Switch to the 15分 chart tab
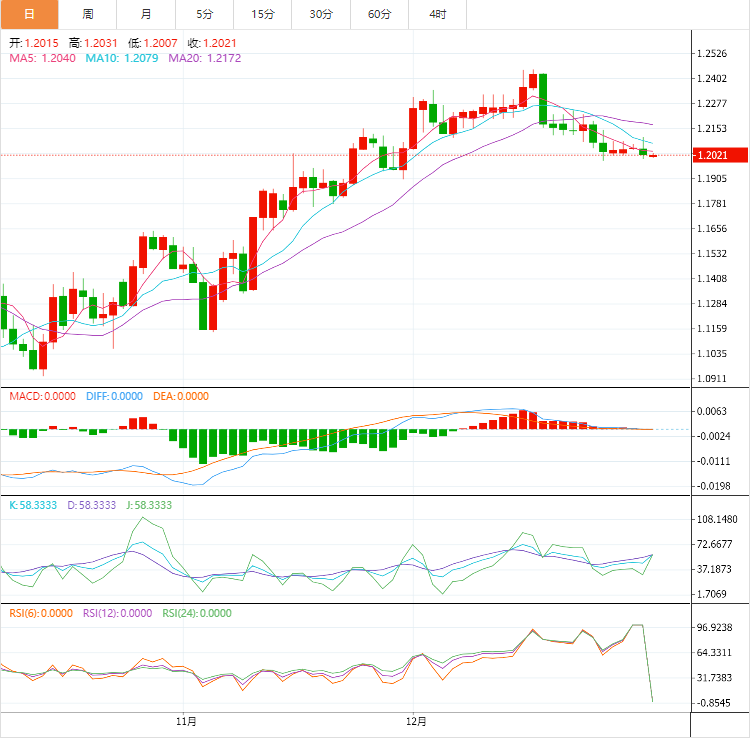The height and width of the screenshot is (743, 753). (263, 14)
